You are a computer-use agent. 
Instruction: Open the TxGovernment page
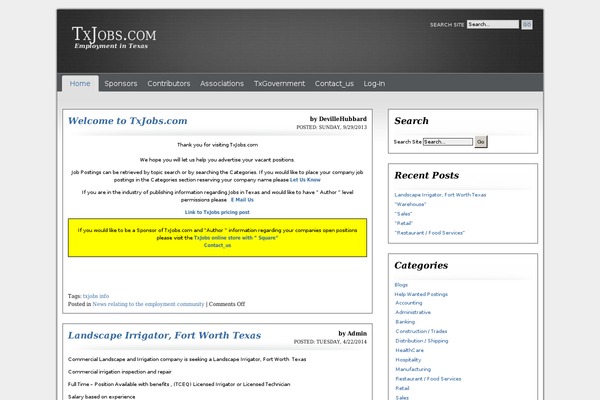coord(279,83)
